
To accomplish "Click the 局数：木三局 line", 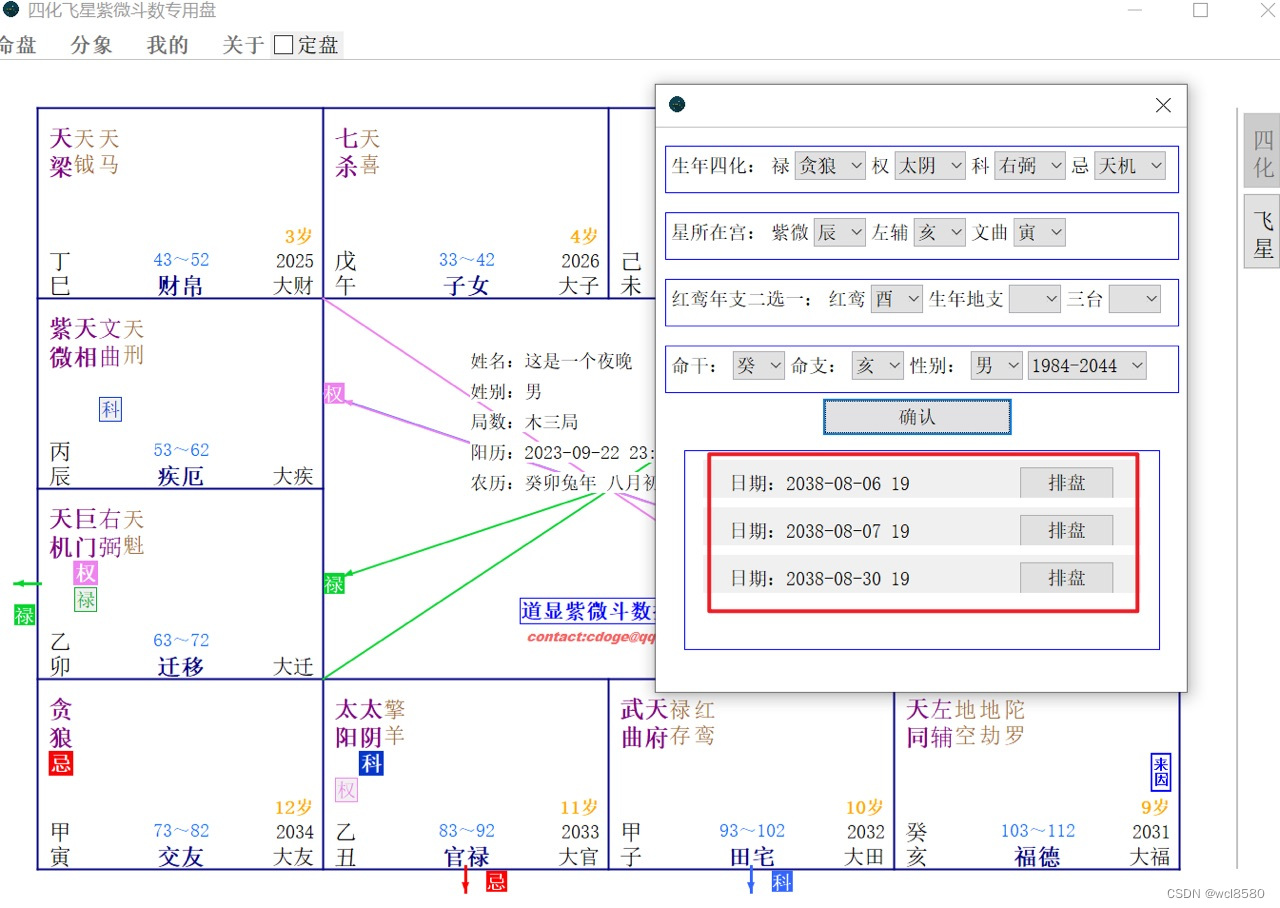I will coord(524,422).
